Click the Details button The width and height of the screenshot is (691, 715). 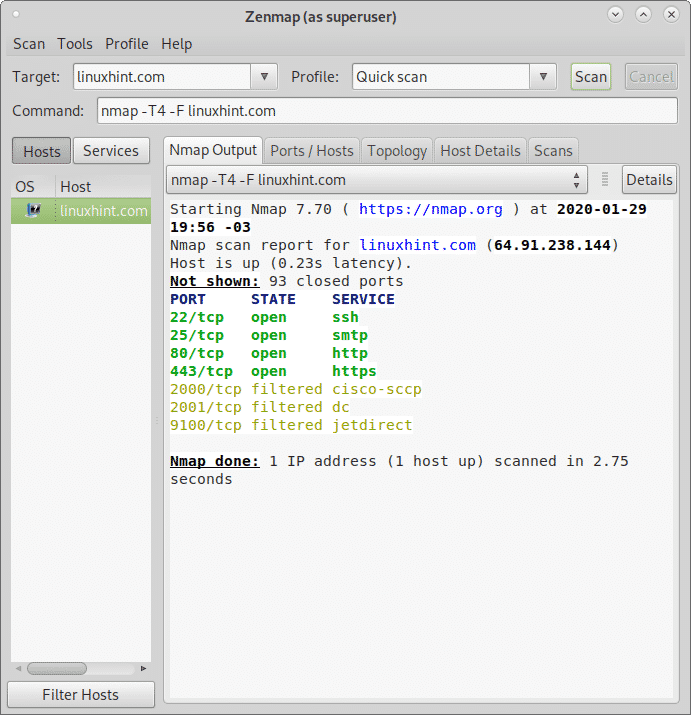(x=649, y=180)
